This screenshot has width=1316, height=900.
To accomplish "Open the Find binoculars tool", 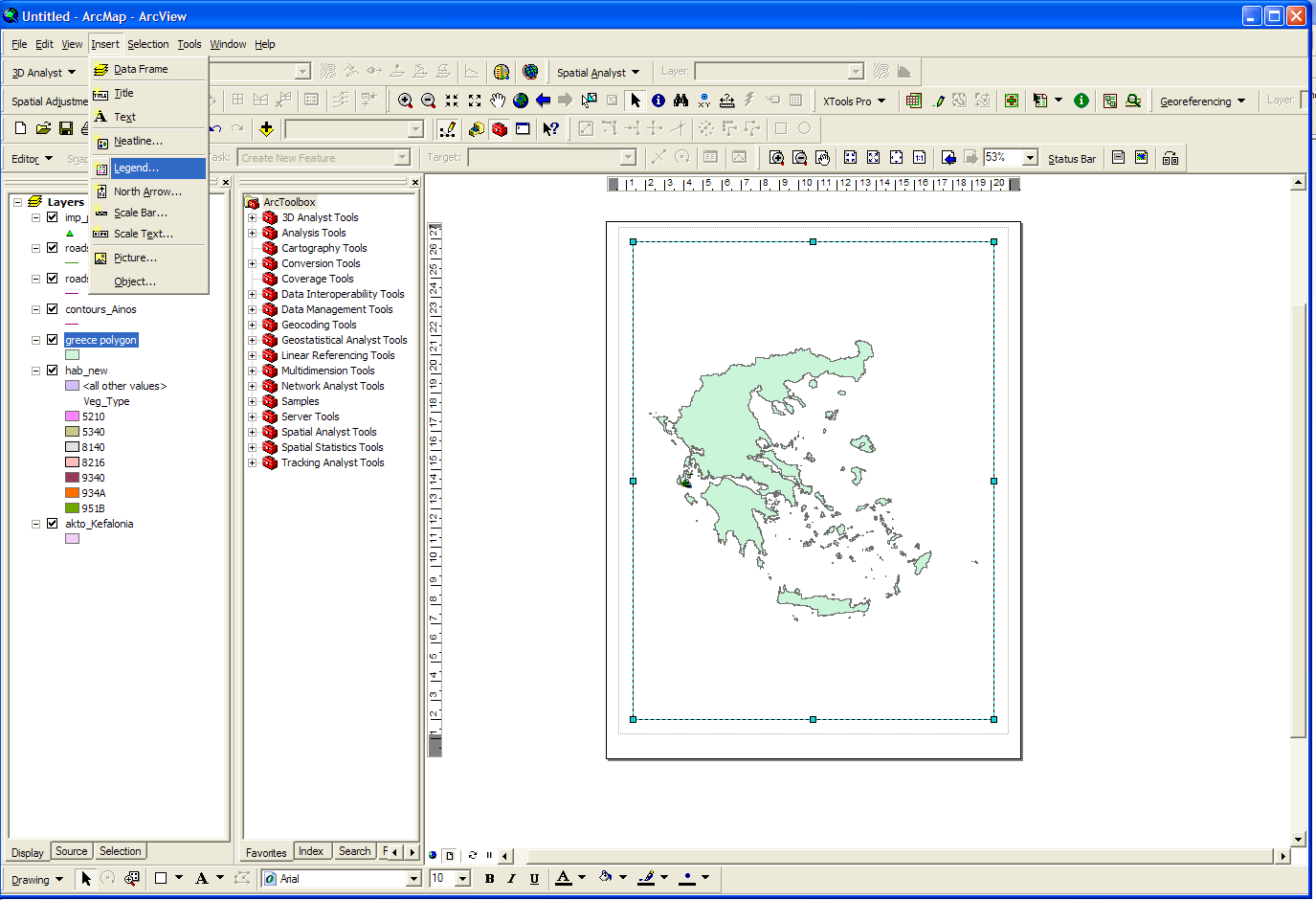I will (680, 101).
